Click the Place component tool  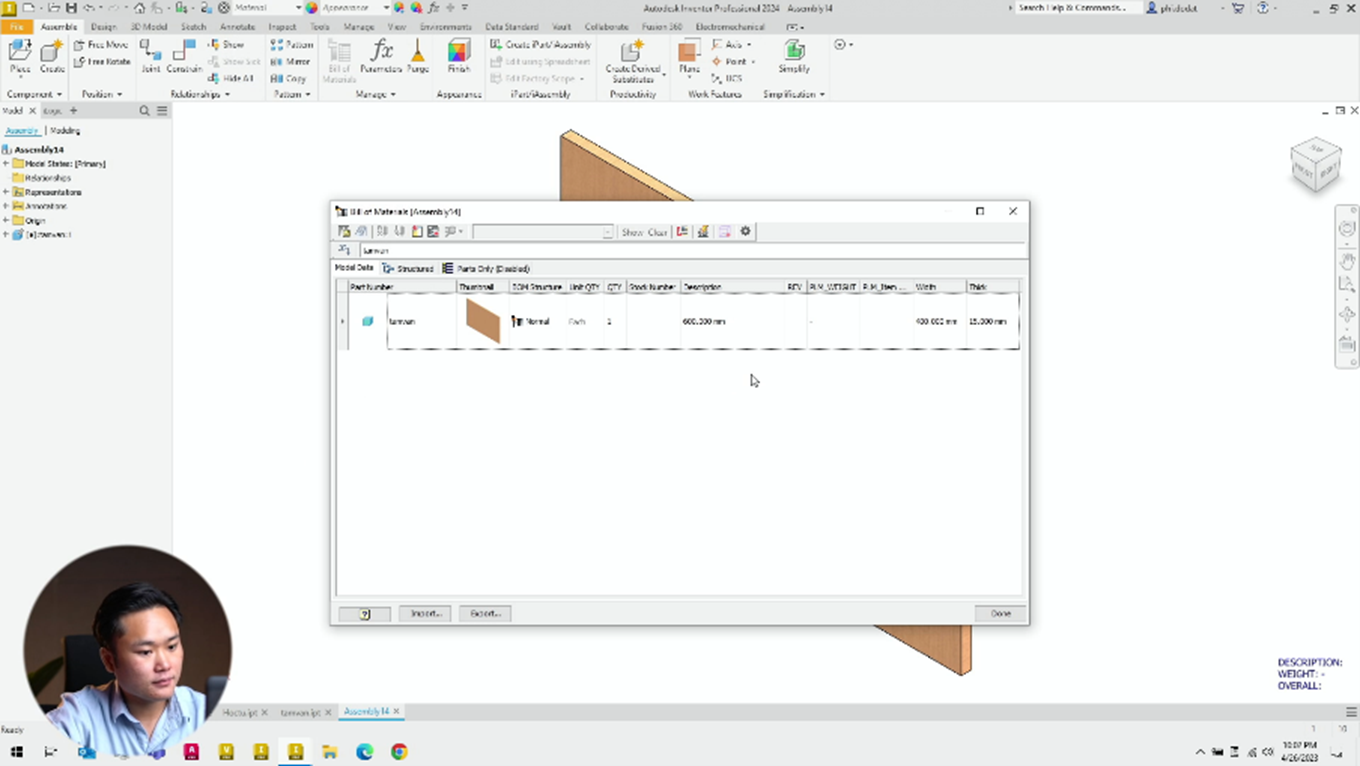pyautogui.click(x=20, y=56)
